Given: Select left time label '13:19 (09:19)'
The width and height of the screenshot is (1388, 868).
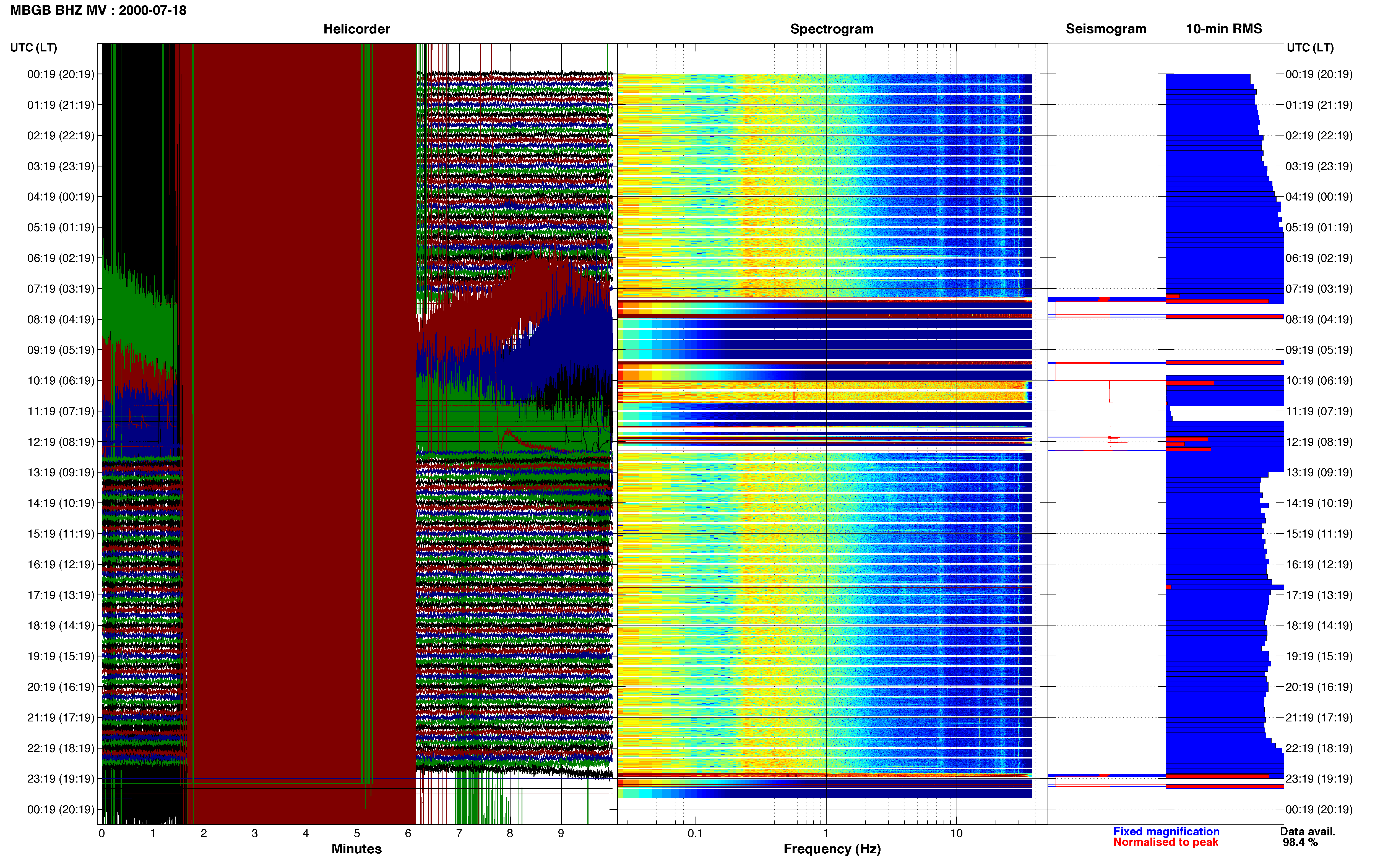Looking at the screenshot, I should coord(61,473).
